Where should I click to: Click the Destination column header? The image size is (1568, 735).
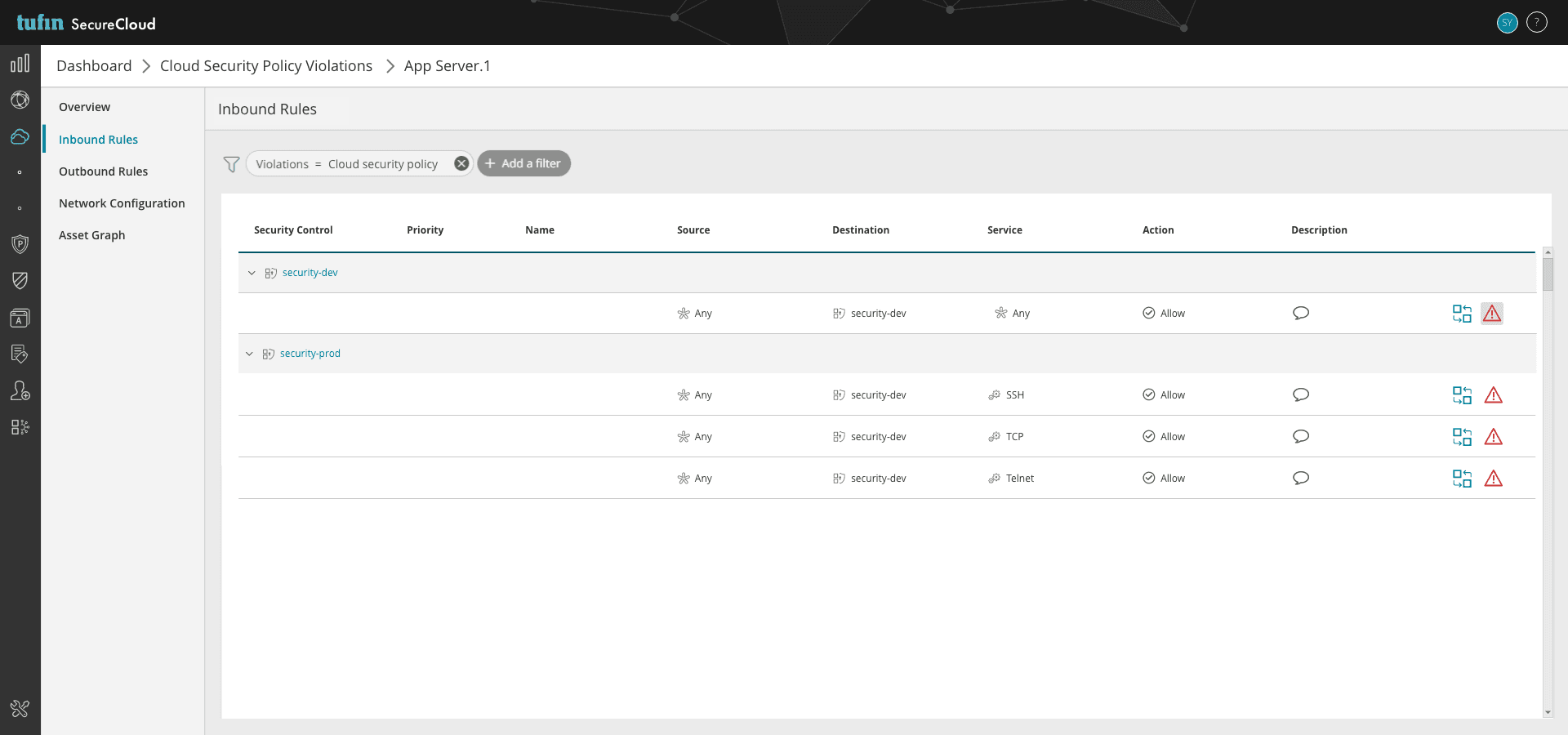[x=861, y=230]
